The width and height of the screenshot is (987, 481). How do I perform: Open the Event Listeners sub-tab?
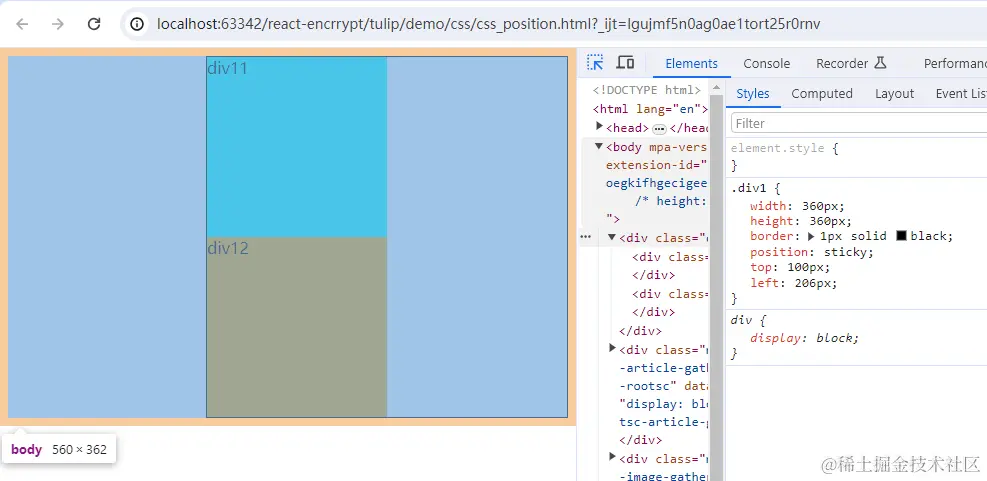(961, 94)
